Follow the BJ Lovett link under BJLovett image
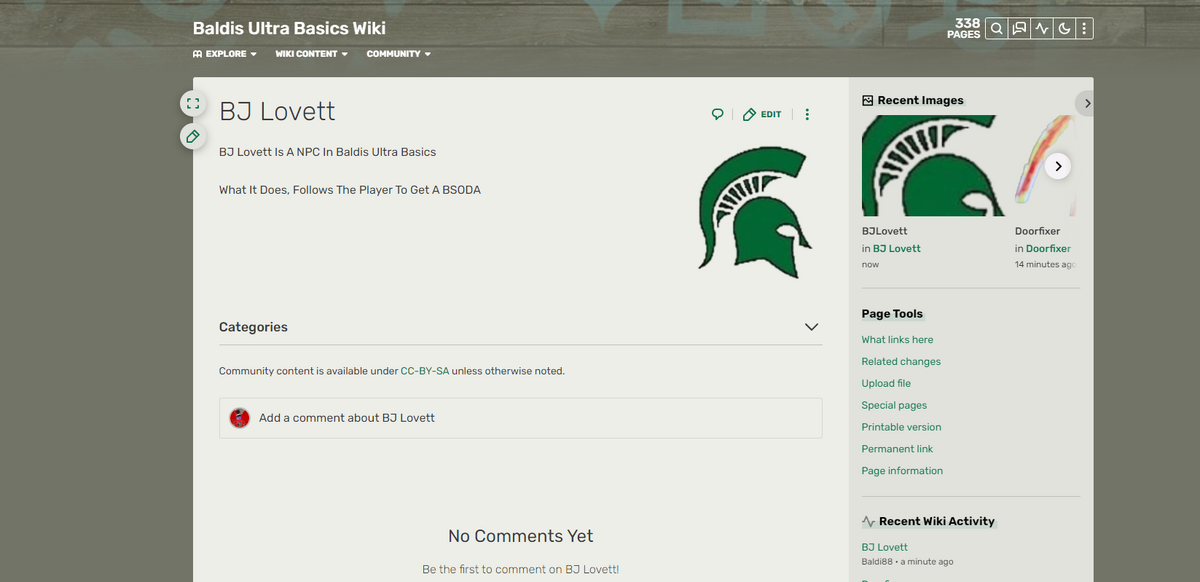The height and width of the screenshot is (582, 1200). 897,248
